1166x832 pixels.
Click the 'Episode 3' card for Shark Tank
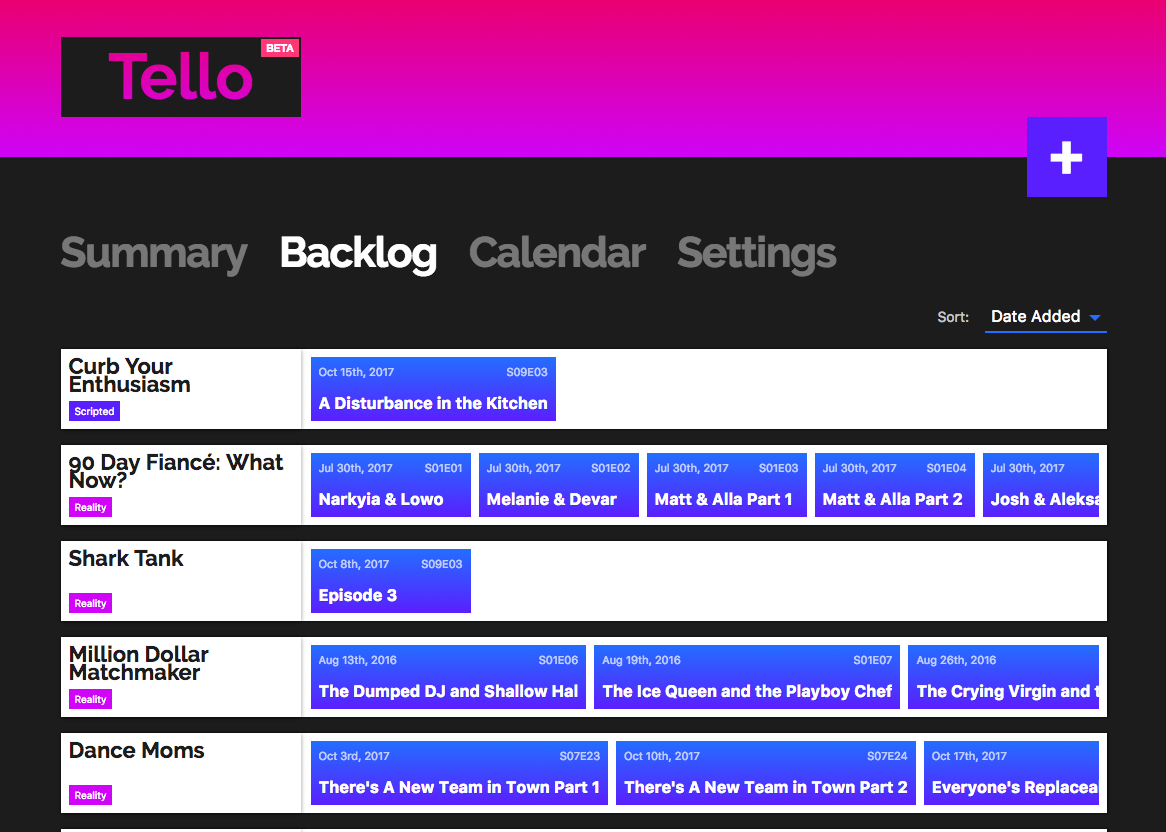(x=390, y=581)
